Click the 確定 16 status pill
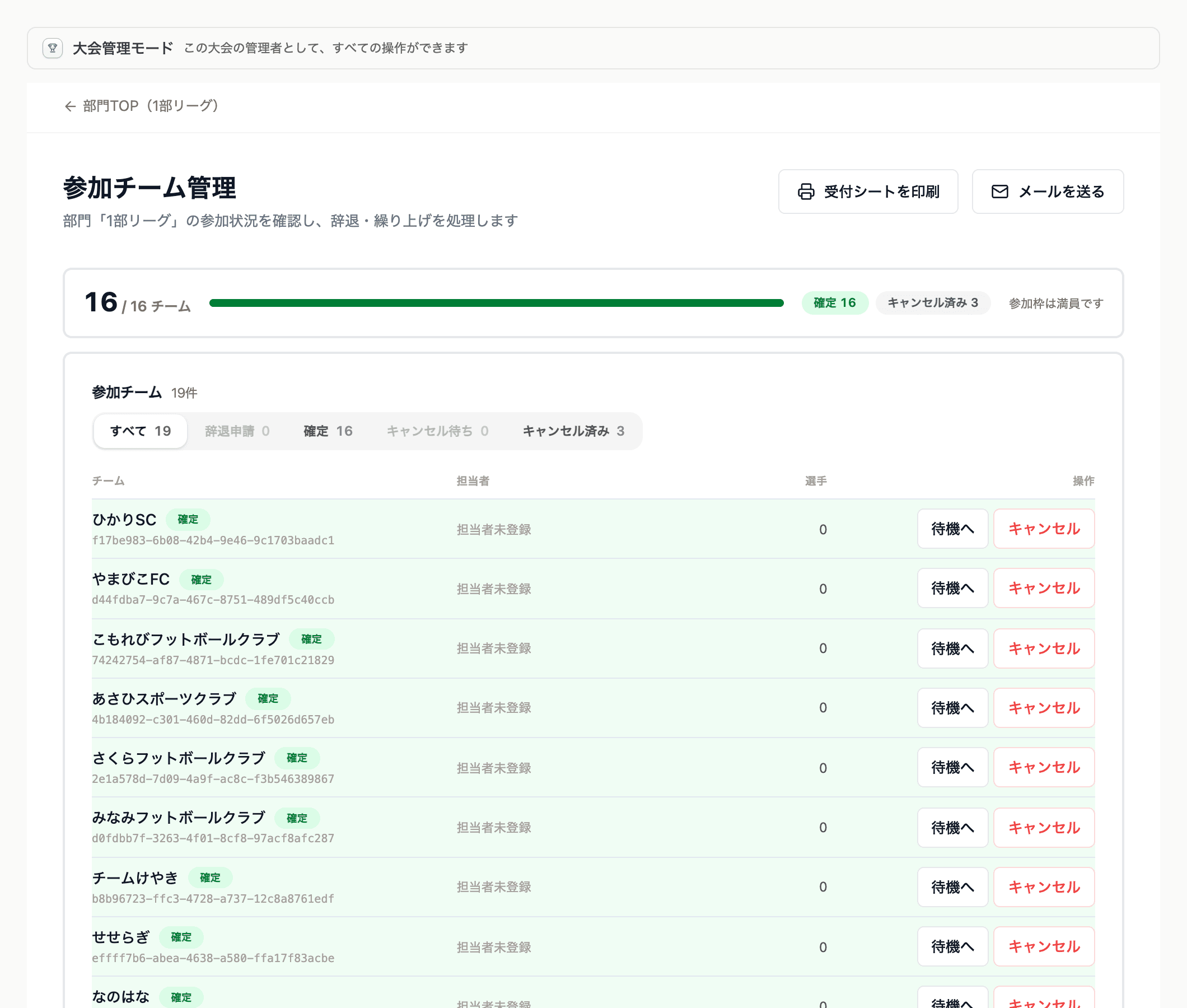The width and height of the screenshot is (1187, 1008). pyautogui.click(x=835, y=303)
